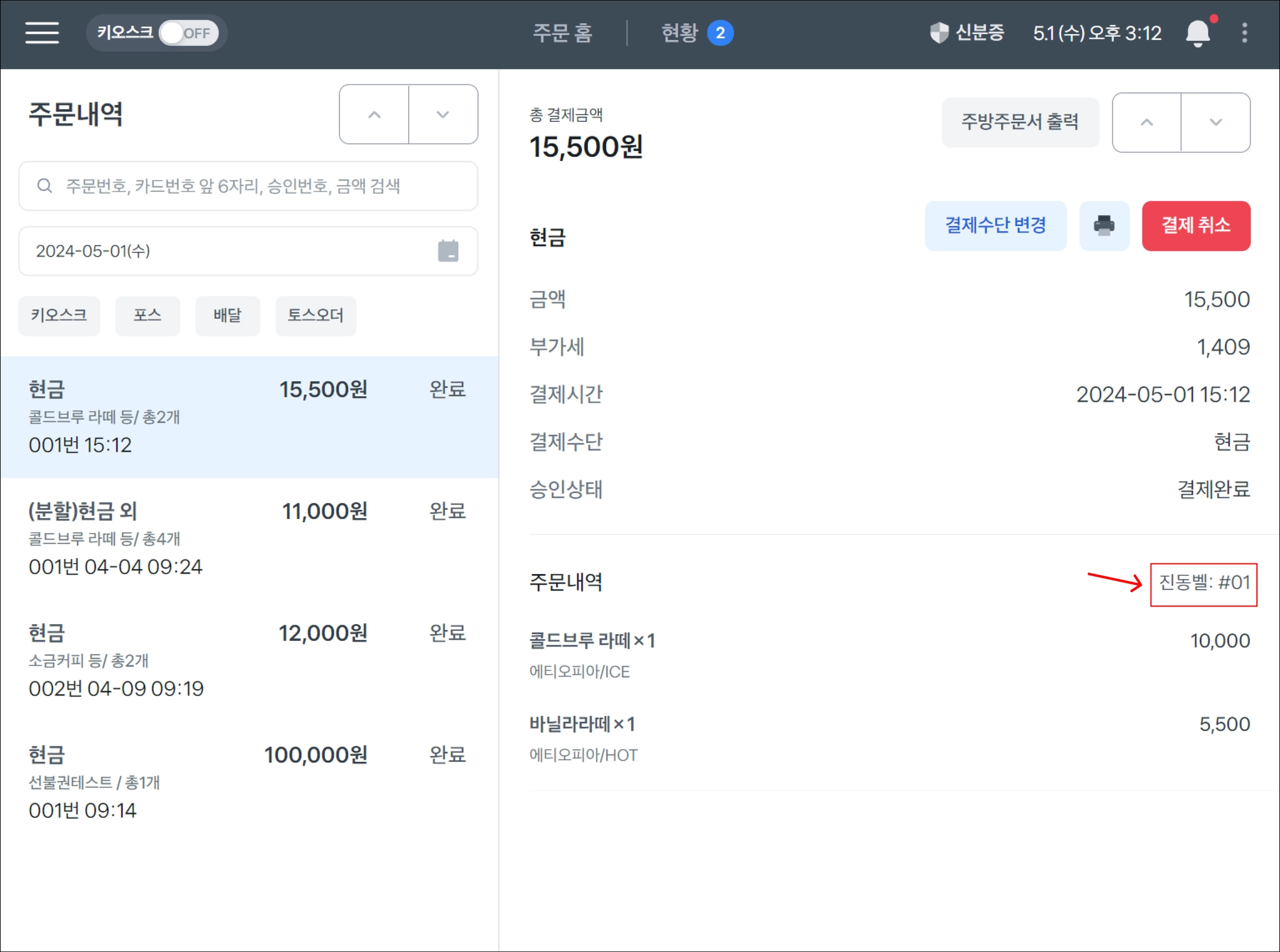
Task: Click the notification bell icon
Action: pos(1197,32)
